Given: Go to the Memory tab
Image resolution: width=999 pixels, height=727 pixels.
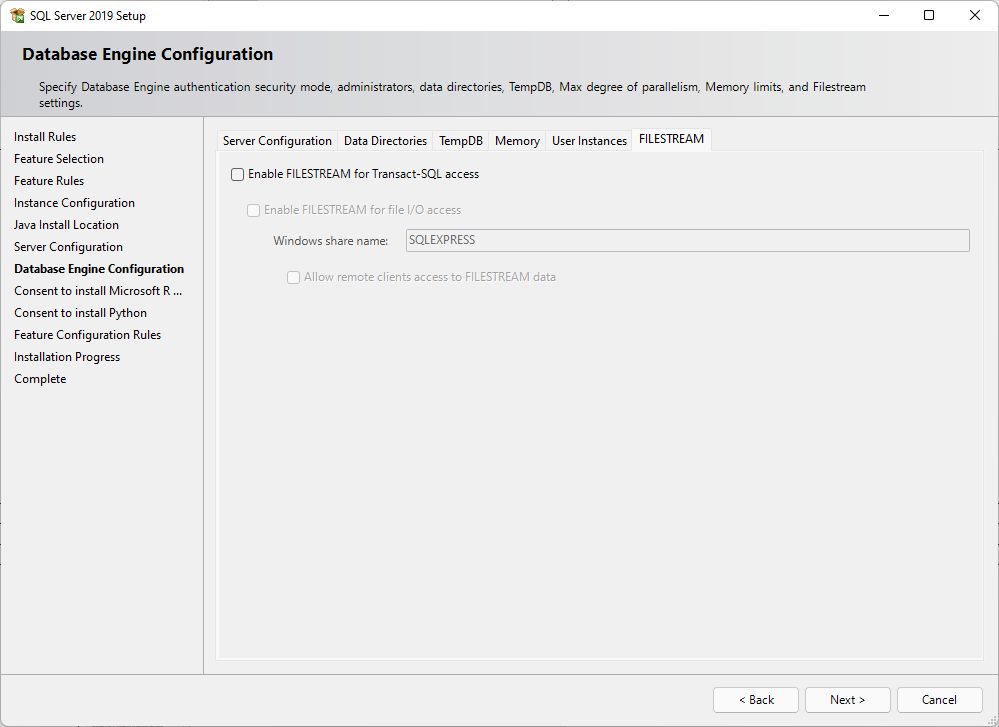Looking at the screenshot, I should click(x=517, y=141).
